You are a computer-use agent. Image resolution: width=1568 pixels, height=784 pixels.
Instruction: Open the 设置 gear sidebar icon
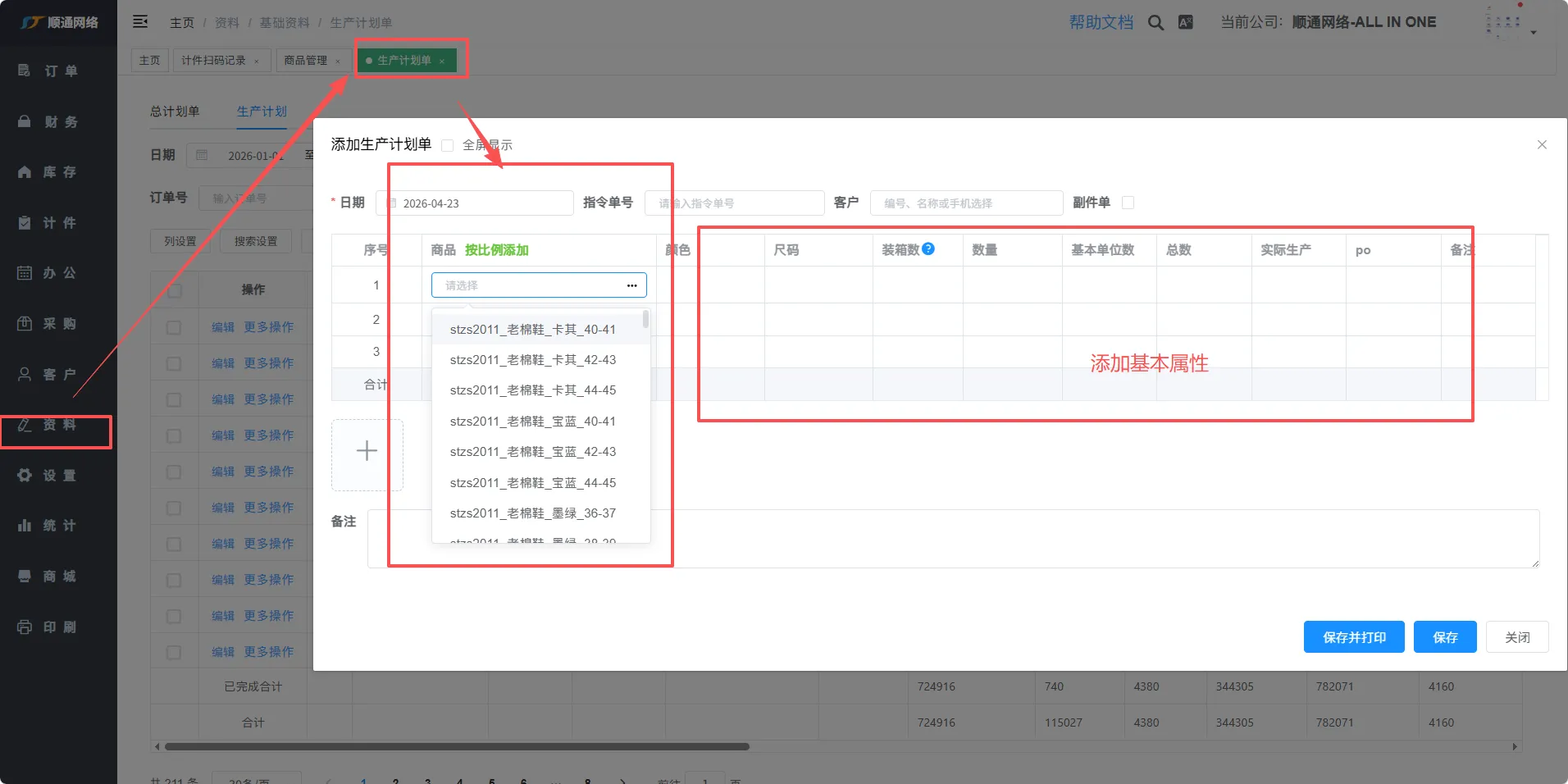pos(25,476)
